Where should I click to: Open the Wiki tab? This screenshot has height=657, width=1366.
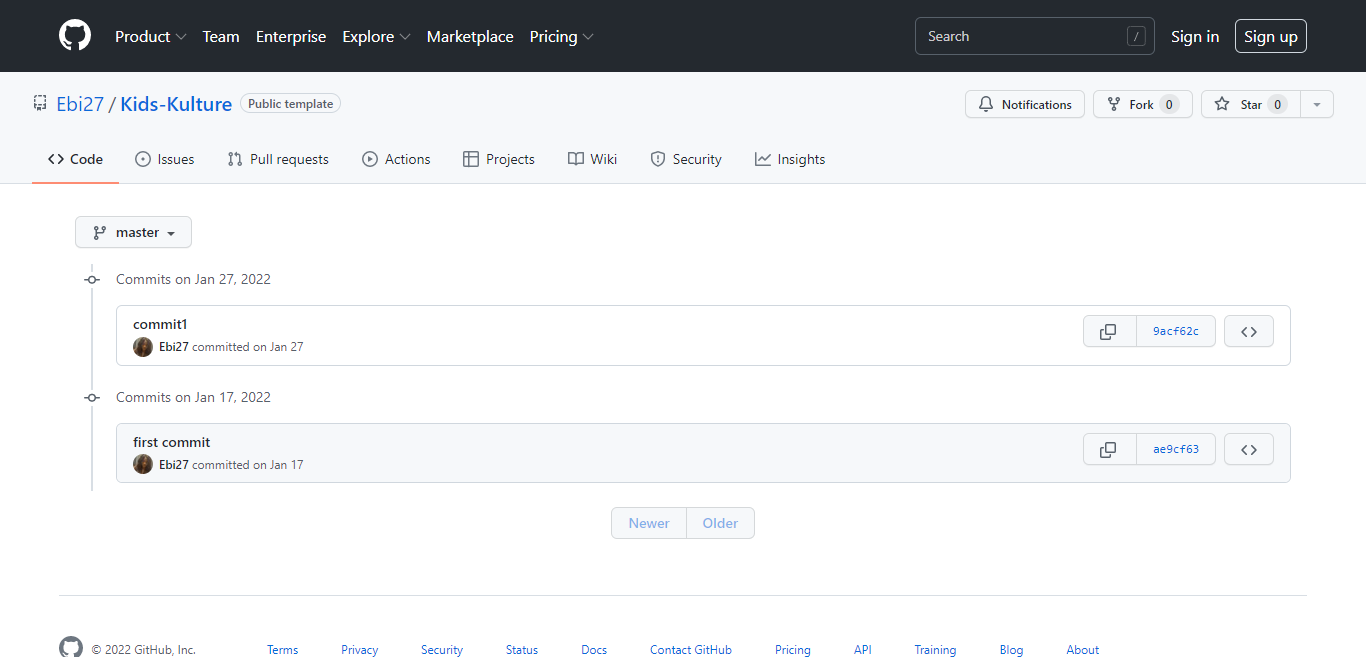point(592,159)
